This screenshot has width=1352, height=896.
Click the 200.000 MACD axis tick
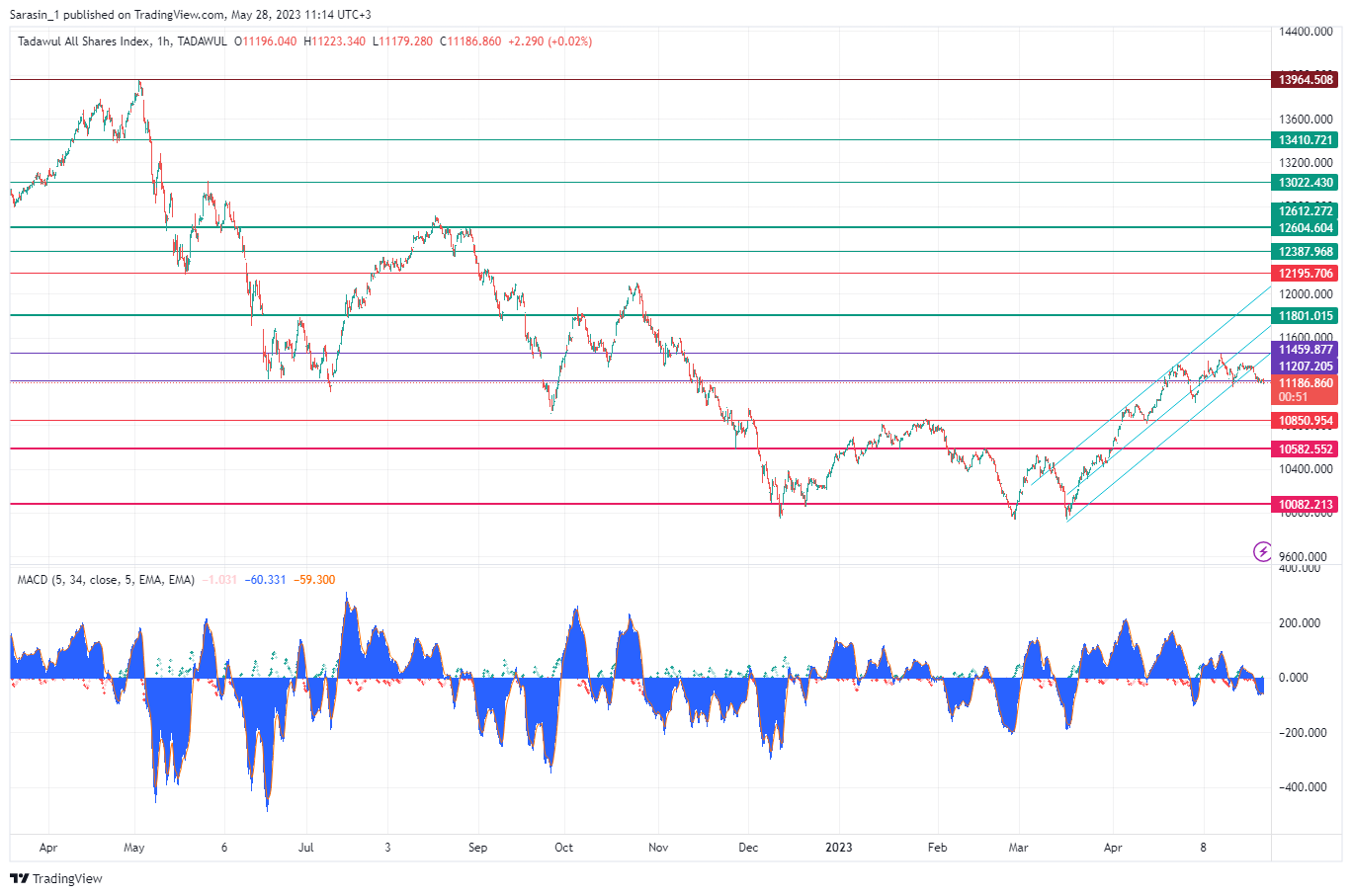click(1301, 623)
